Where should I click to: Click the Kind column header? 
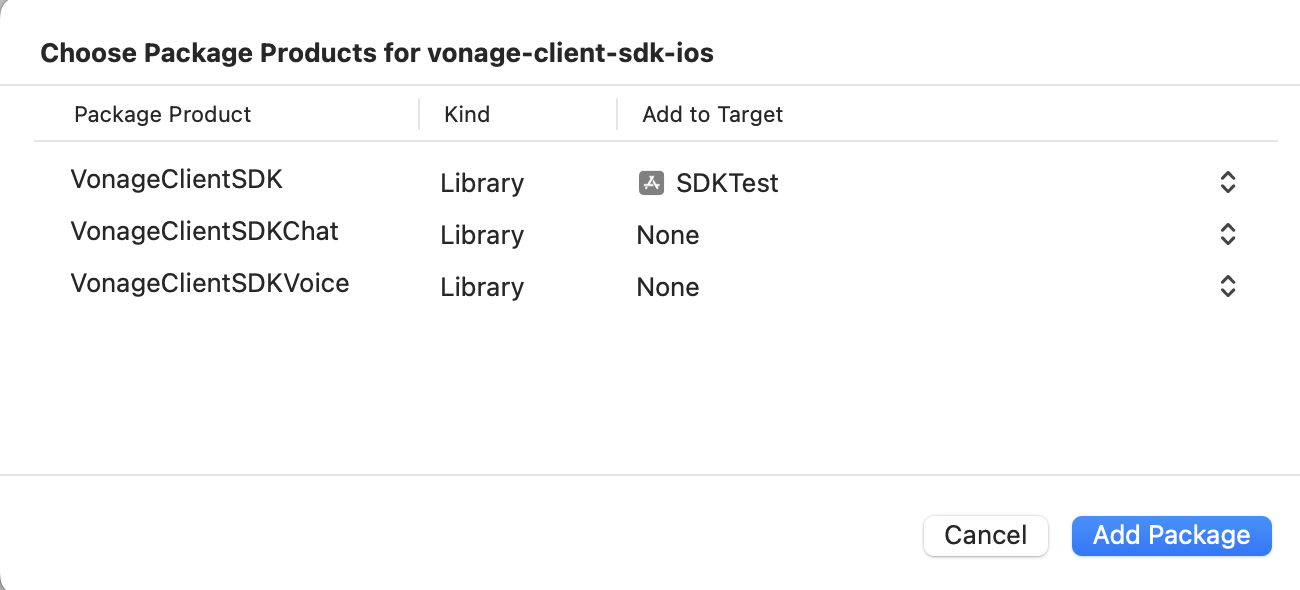coord(466,114)
